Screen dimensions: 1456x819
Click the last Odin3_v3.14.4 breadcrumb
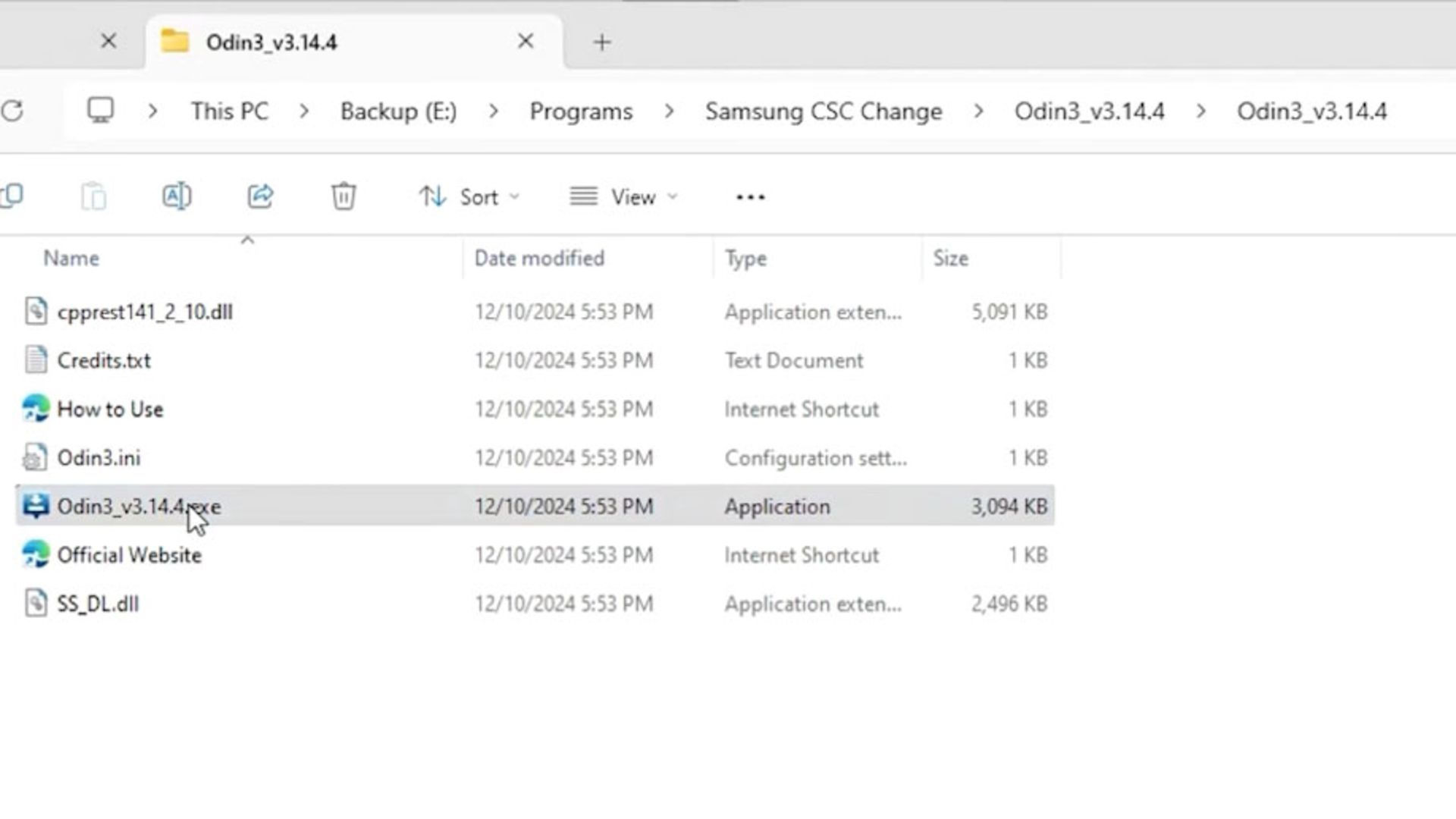[1312, 111]
